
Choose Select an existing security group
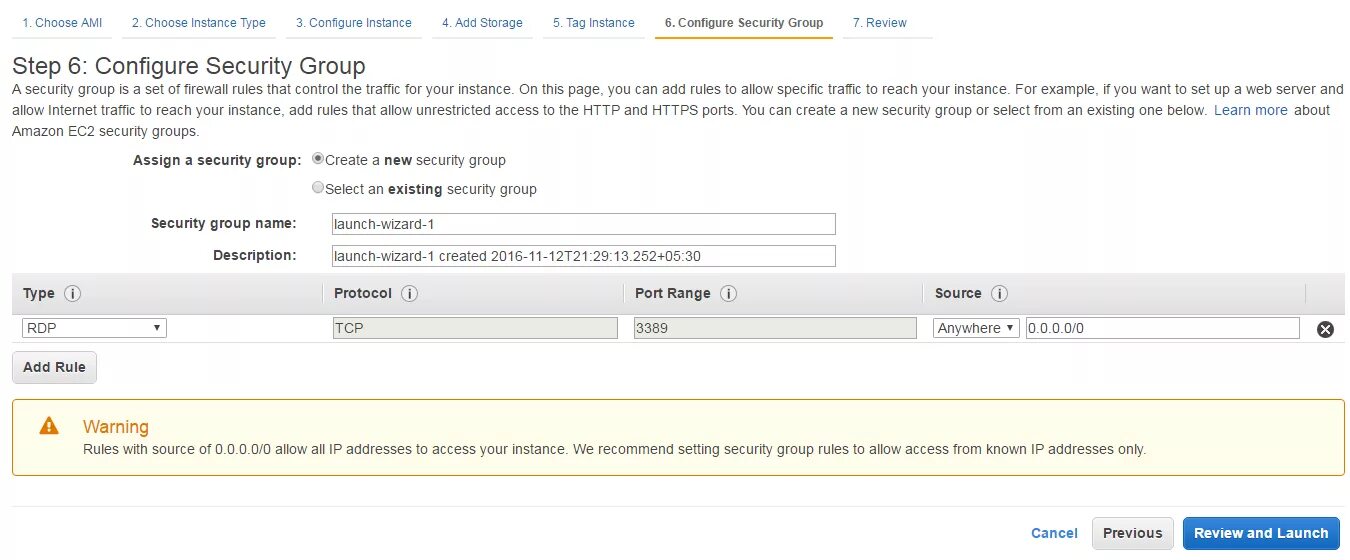(x=318, y=188)
